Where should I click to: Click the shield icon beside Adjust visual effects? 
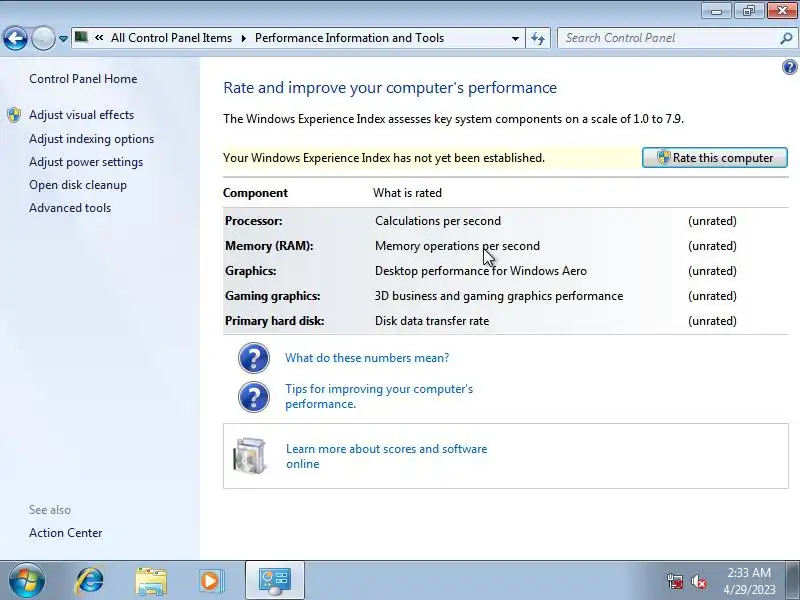coord(14,115)
